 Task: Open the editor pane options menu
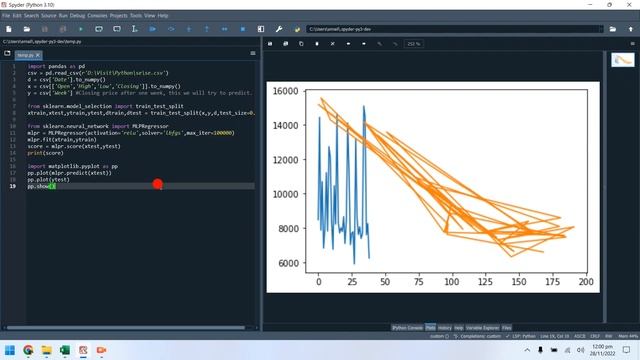coord(253,53)
